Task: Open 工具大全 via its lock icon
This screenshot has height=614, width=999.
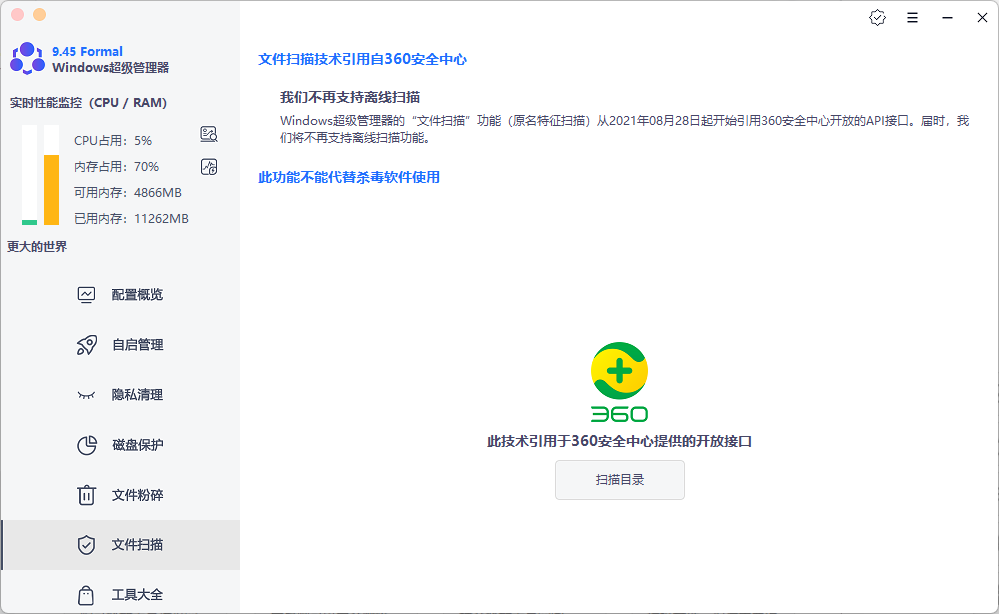Action: tap(86, 594)
